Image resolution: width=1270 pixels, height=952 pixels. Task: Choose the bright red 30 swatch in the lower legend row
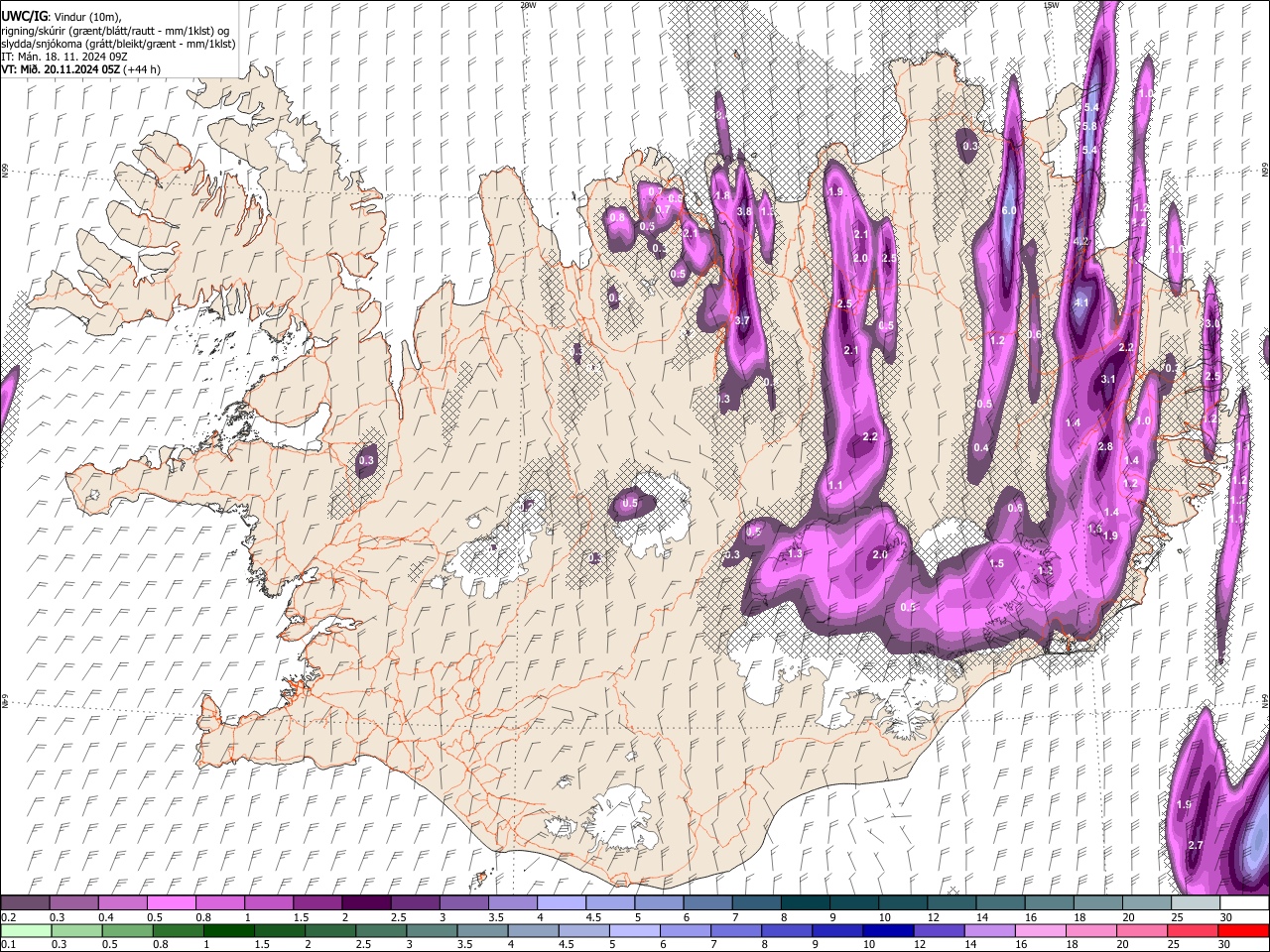(x=1244, y=930)
